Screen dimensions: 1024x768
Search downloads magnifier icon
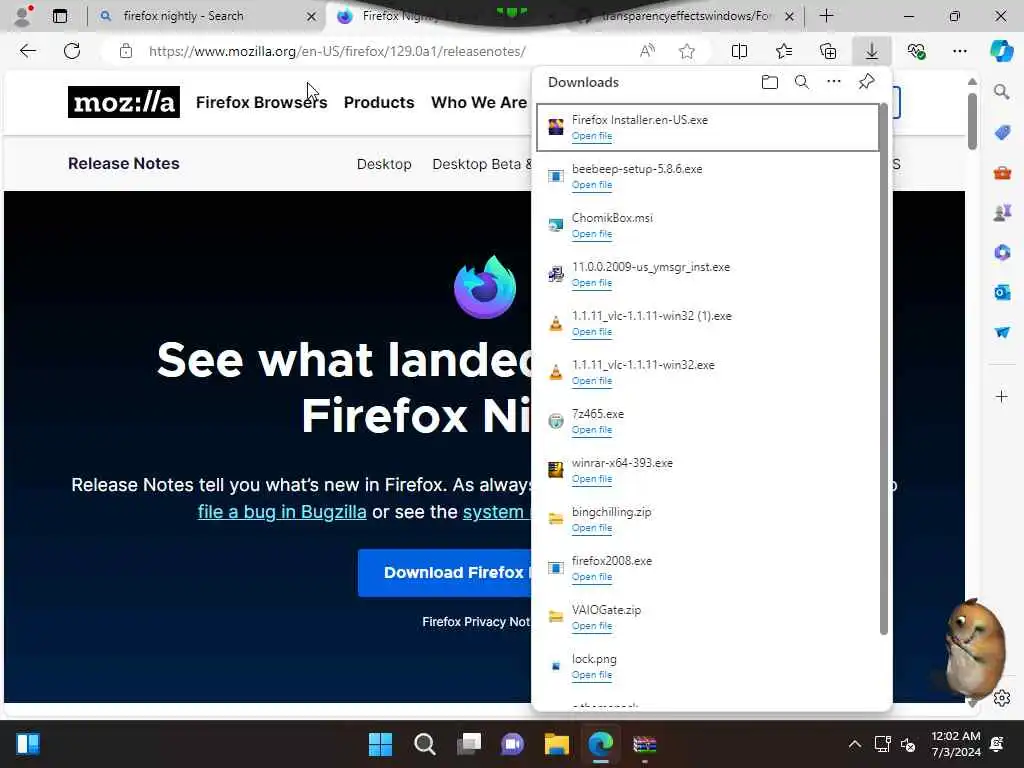(802, 82)
